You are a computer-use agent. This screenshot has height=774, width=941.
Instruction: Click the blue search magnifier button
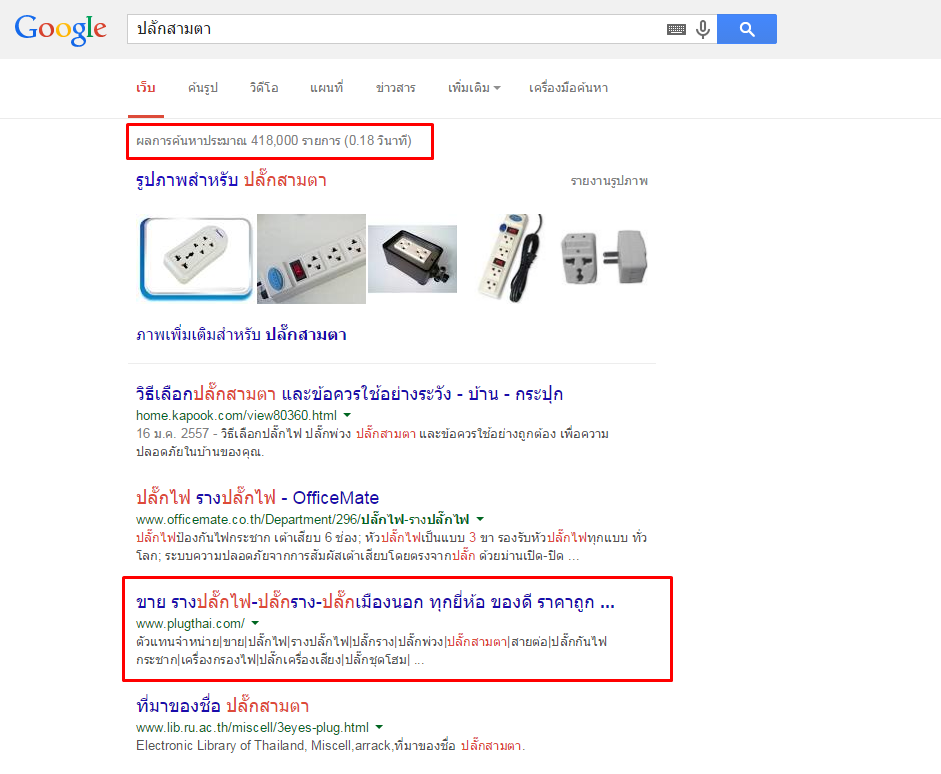point(747,29)
